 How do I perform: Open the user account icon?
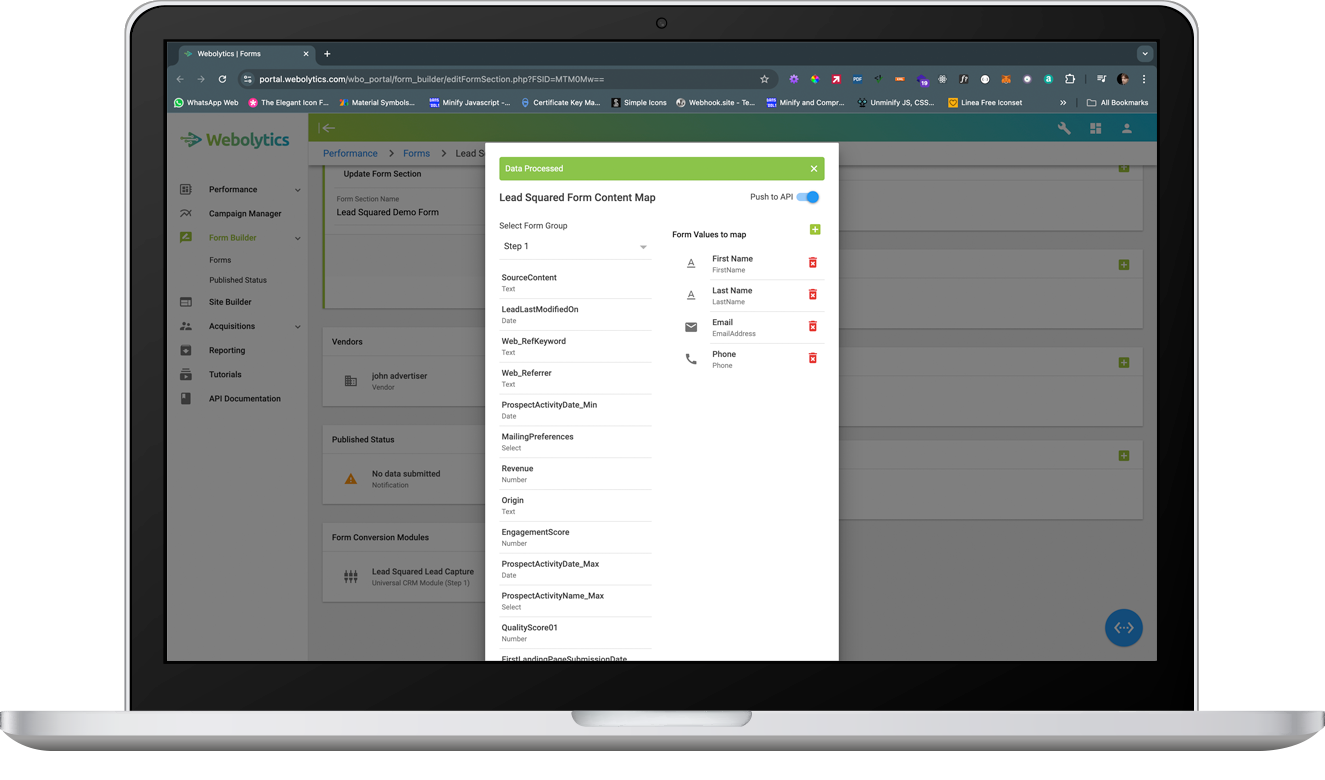click(x=1126, y=128)
